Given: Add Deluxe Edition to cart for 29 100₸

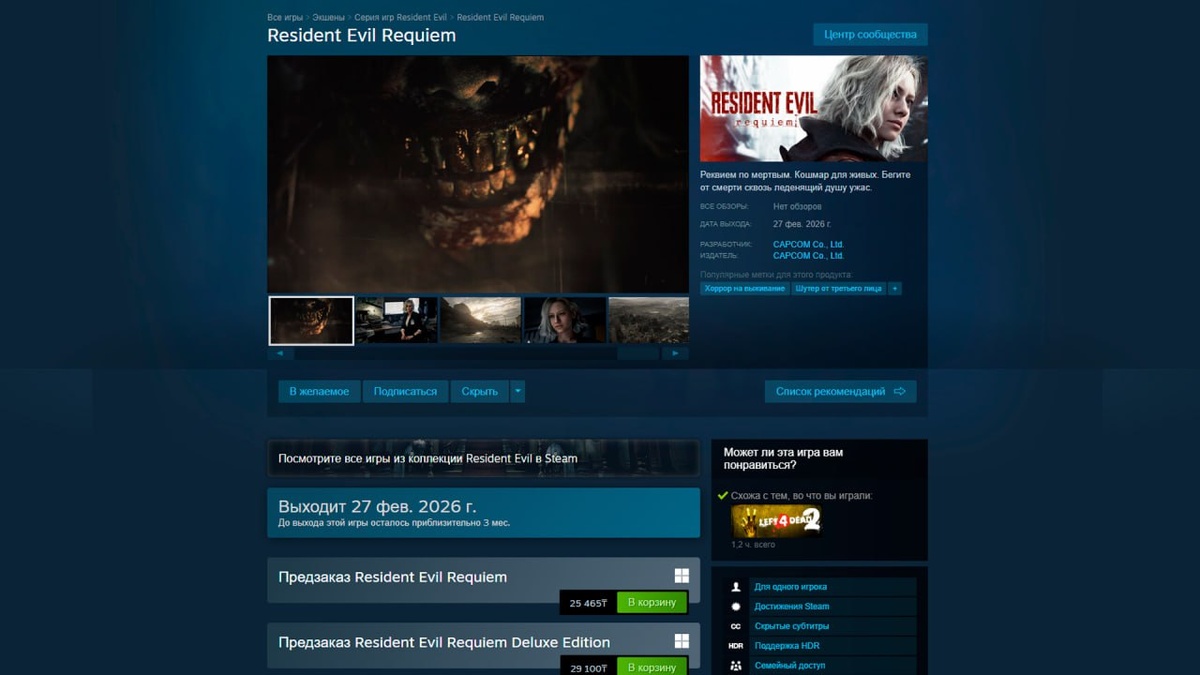Looking at the screenshot, I should click(652, 667).
